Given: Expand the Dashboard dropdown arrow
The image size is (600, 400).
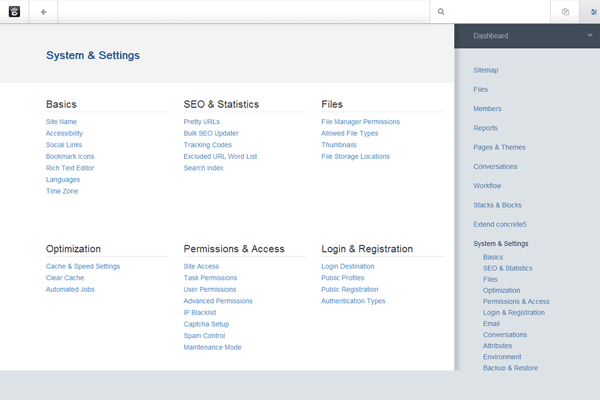Looking at the screenshot, I should 590,35.
